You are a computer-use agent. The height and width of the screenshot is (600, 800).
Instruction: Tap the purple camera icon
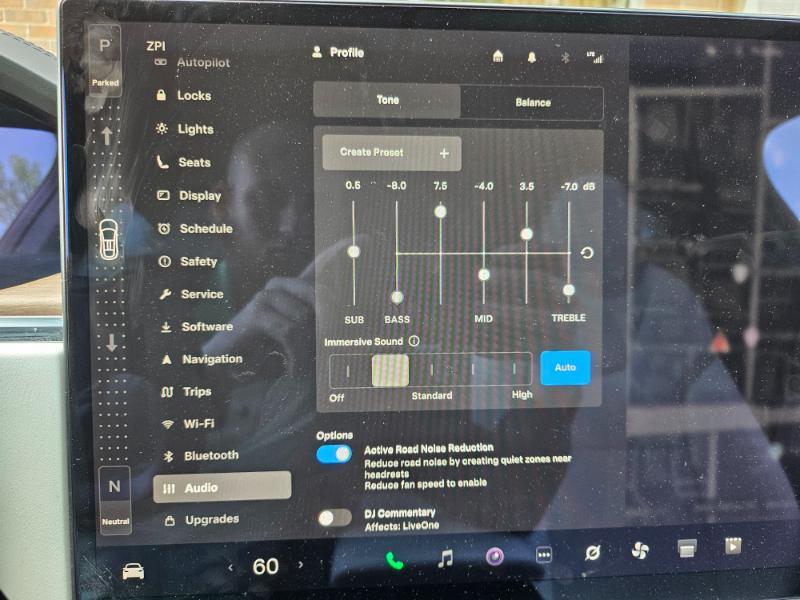[495, 557]
